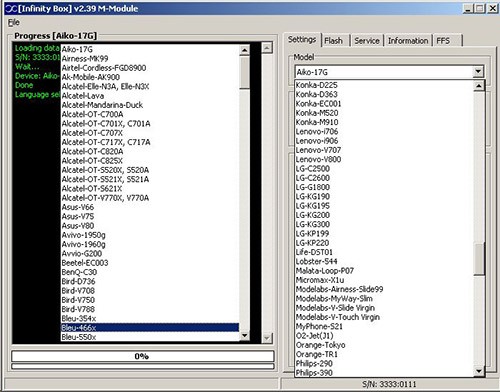Select Micromax-X1u in model dropdown
Viewport: 500px width, 392px height.
point(384,280)
